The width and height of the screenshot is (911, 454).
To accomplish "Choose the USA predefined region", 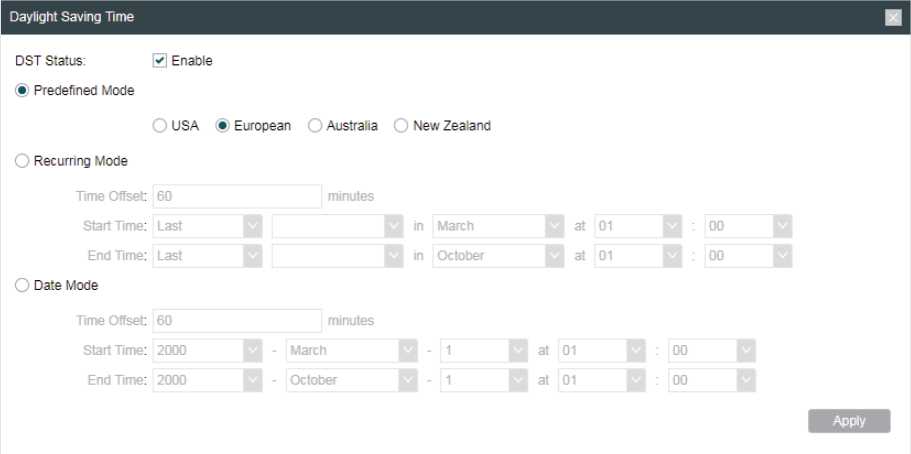I will click(x=159, y=126).
